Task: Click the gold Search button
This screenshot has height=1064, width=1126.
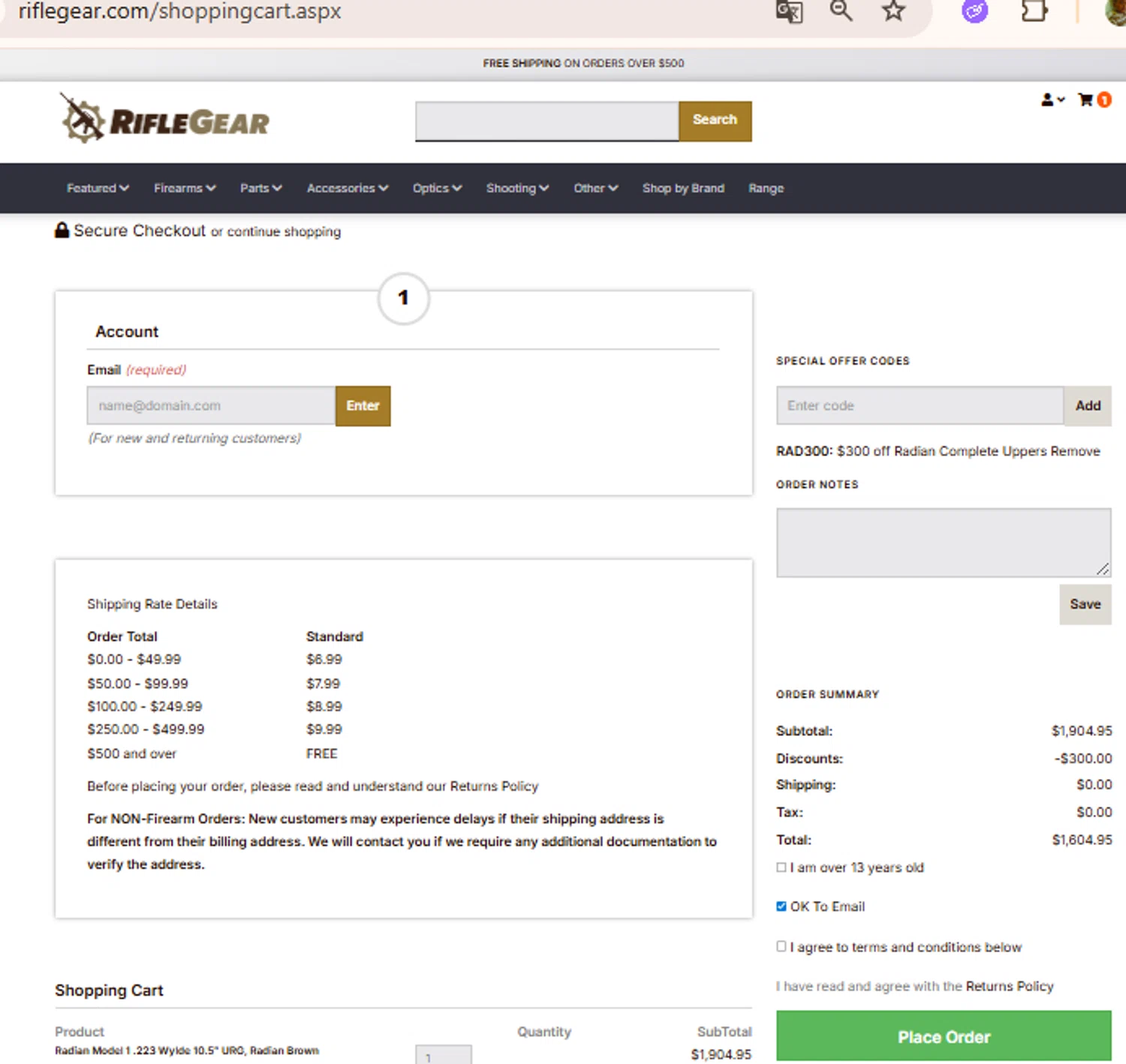Action: click(x=715, y=121)
